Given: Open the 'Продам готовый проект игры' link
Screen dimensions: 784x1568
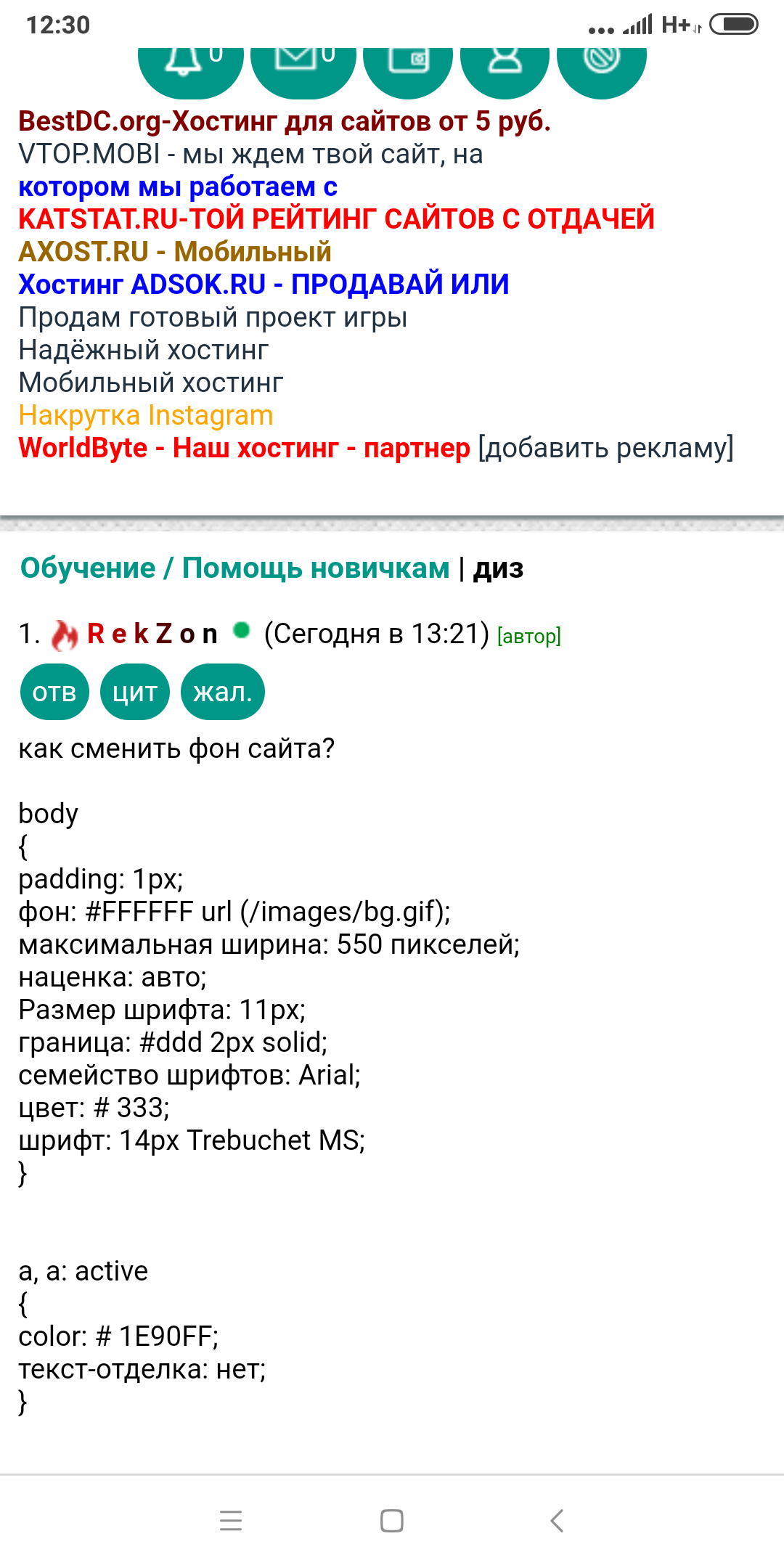Looking at the screenshot, I should pos(213,317).
